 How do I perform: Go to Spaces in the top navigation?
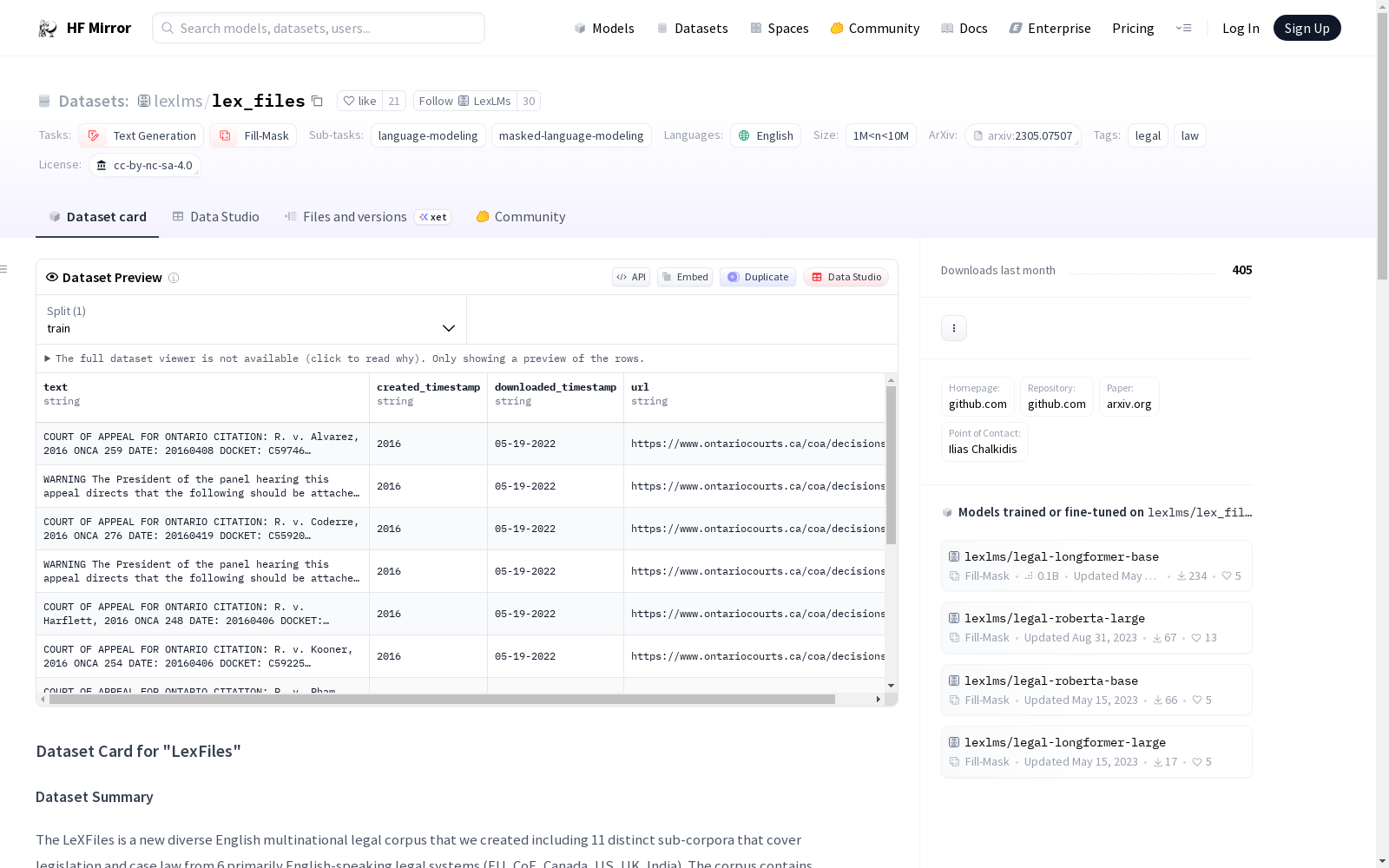coord(780,29)
